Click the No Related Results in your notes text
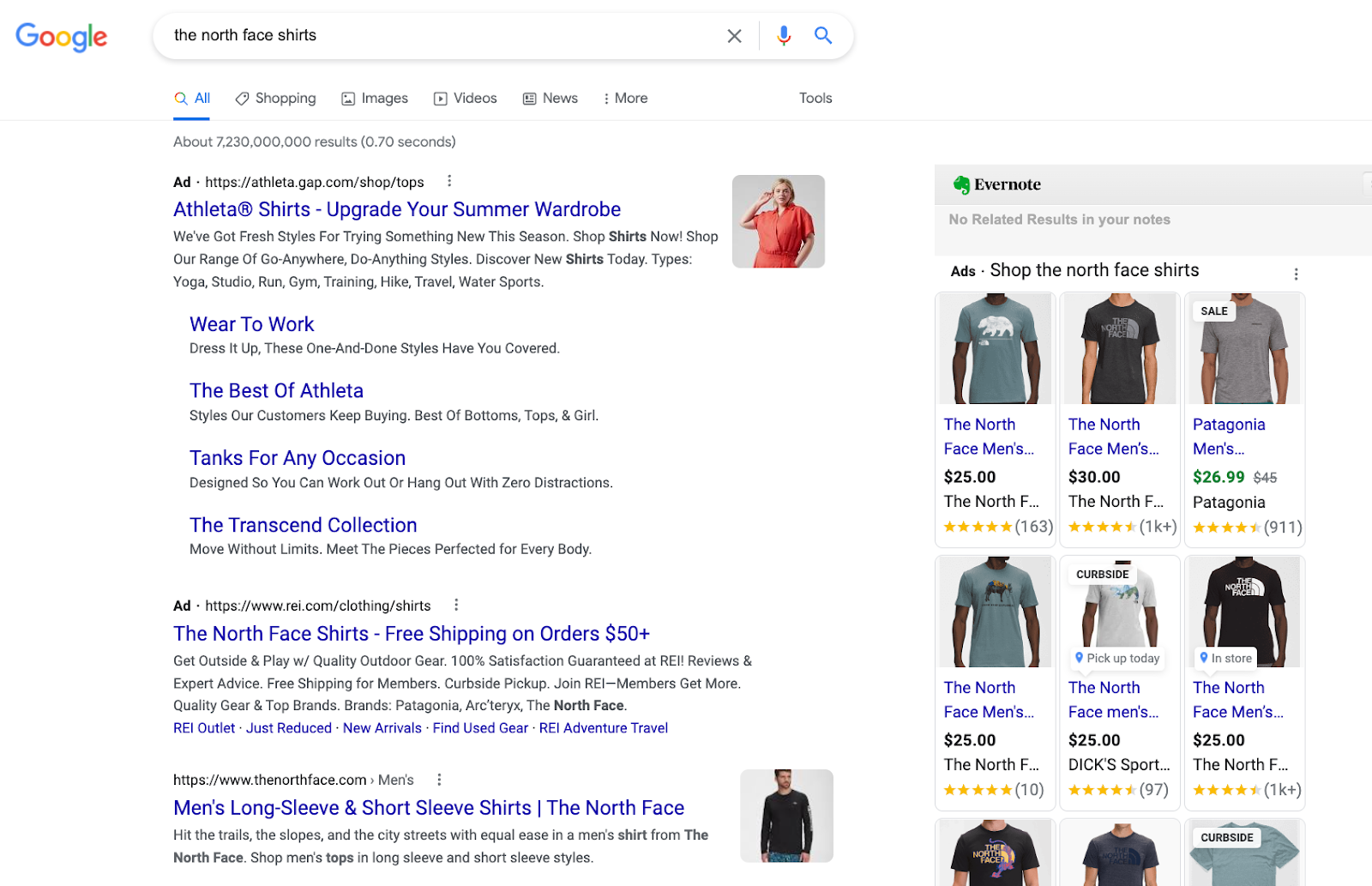The width and height of the screenshot is (1372, 886). (x=1059, y=220)
